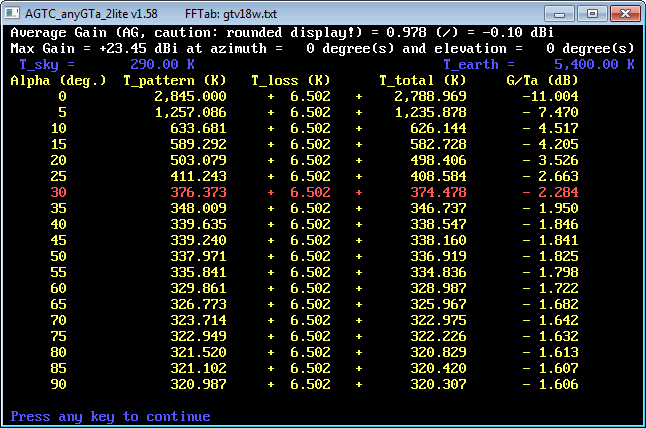The image size is (646, 428).
Task: Click the T_pattern value '326.773'
Action: tap(198, 304)
